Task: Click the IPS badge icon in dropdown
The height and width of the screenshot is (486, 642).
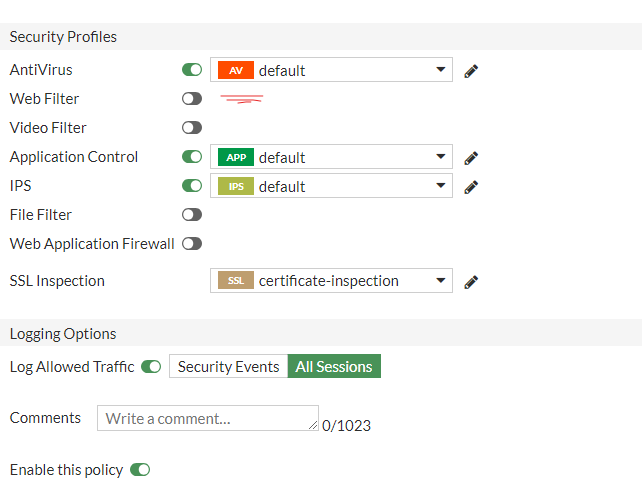Action: click(x=235, y=187)
